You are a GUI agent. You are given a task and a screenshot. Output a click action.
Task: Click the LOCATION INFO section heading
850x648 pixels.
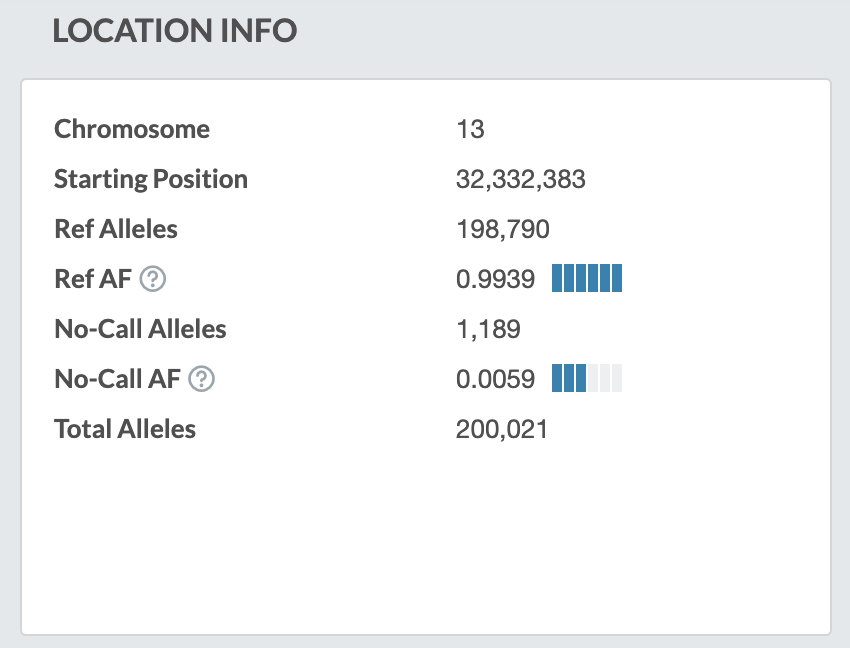point(175,31)
